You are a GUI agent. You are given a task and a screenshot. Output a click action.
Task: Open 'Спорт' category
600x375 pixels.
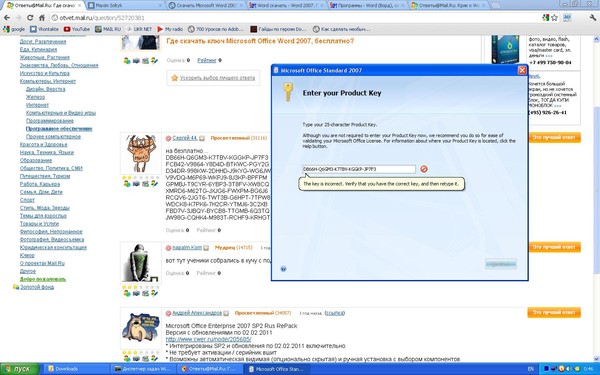(27, 200)
